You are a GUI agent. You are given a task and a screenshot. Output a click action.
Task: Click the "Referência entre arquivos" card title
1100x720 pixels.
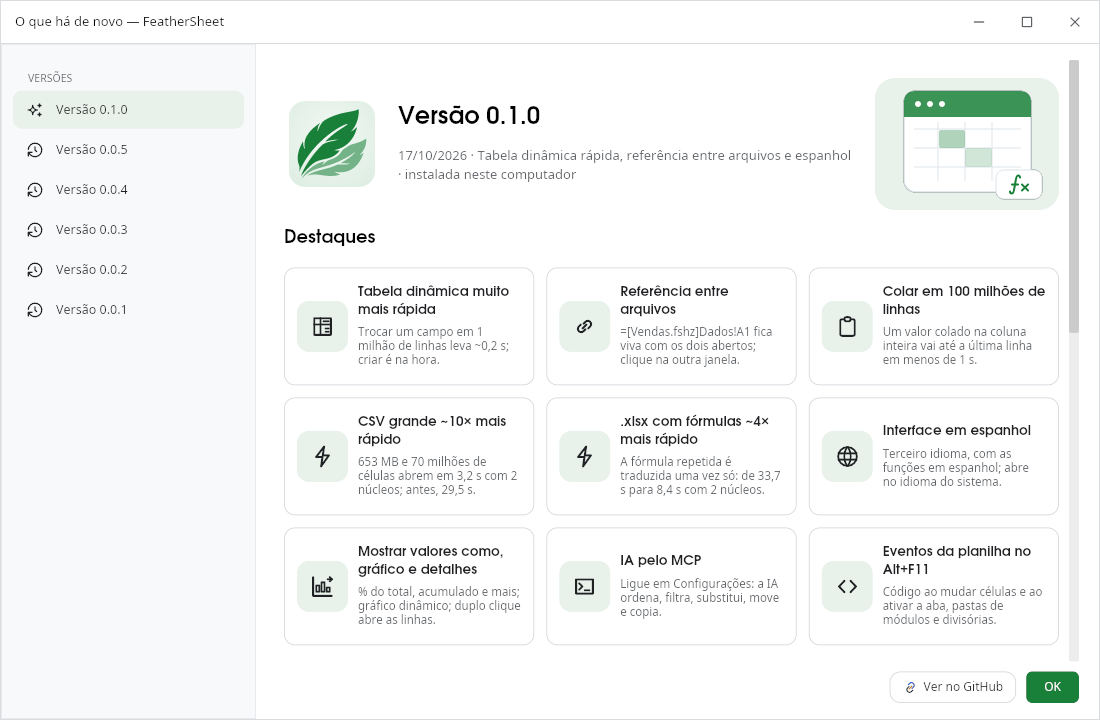(x=674, y=300)
